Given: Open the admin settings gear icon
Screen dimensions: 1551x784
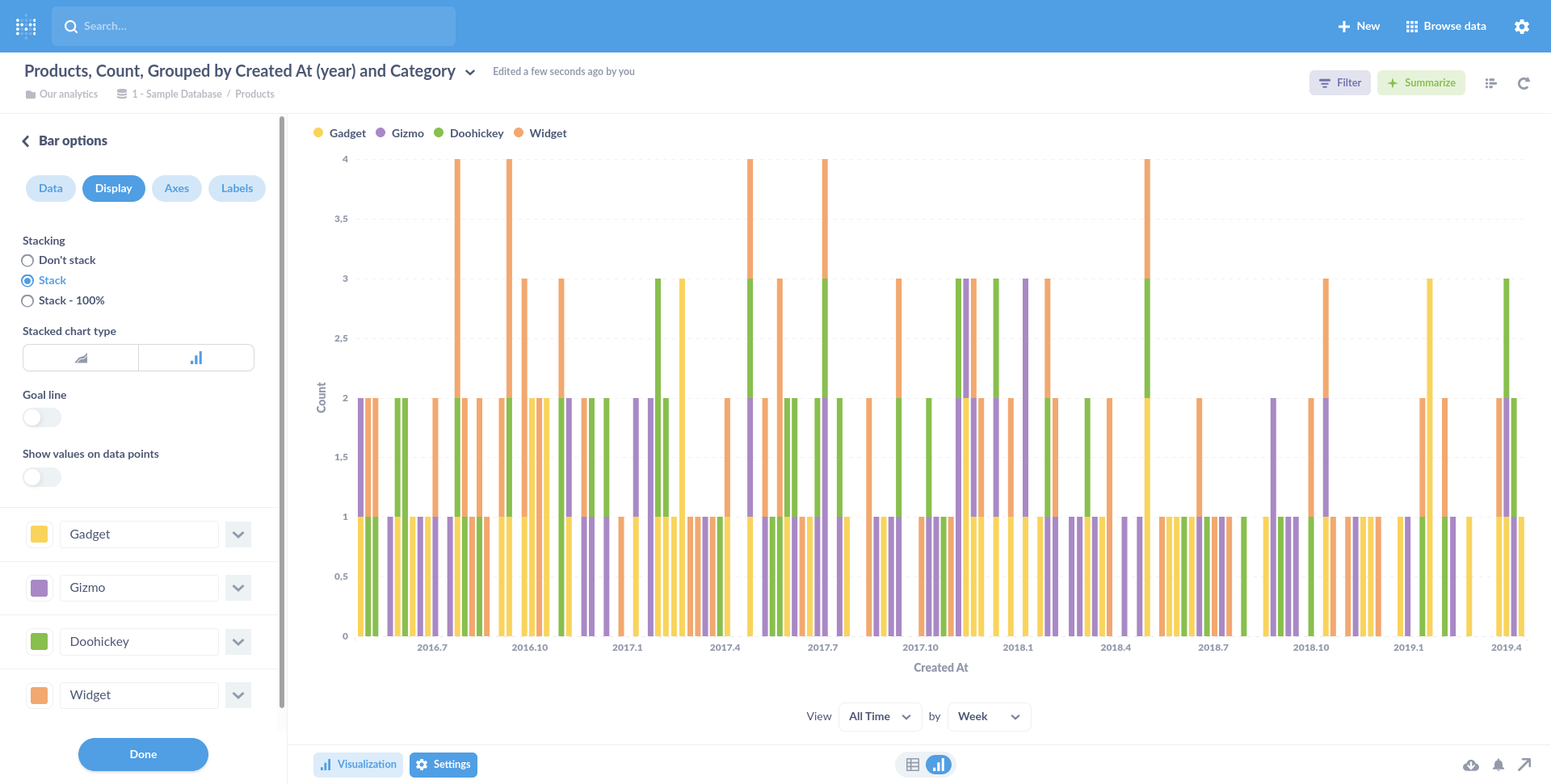Looking at the screenshot, I should 1522,26.
